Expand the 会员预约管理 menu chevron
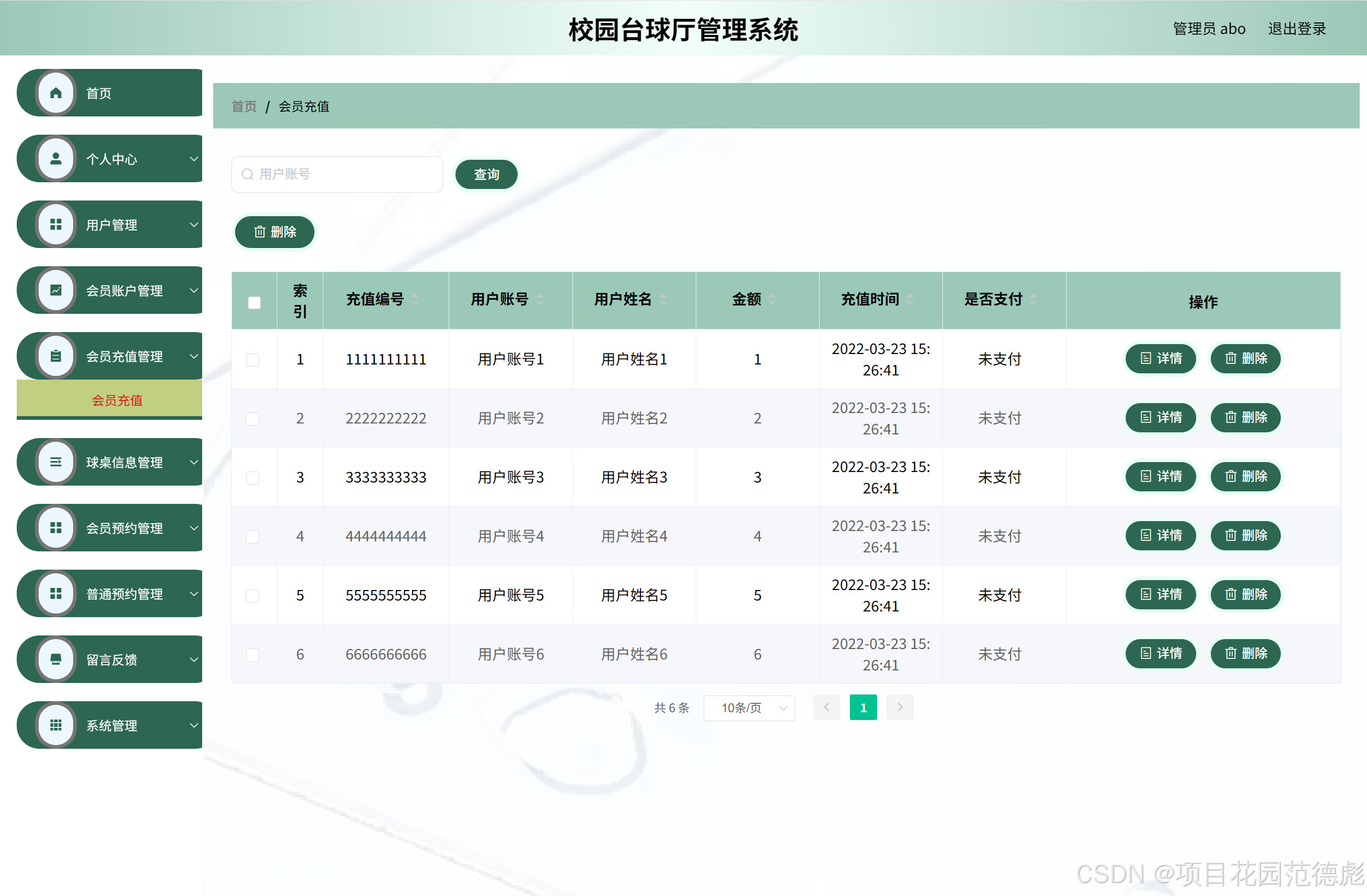The image size is (1367, 896). 194,528
